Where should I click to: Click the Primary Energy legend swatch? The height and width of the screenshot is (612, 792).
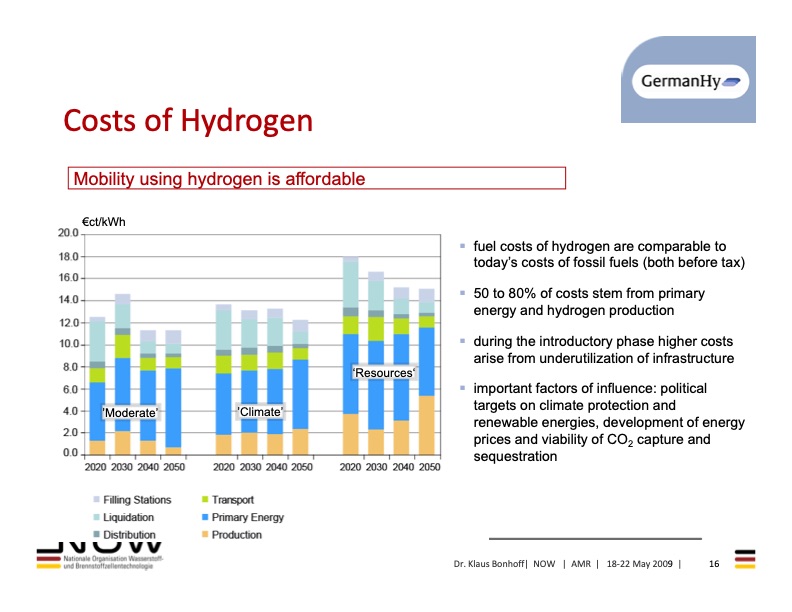(x=205, y=517)
